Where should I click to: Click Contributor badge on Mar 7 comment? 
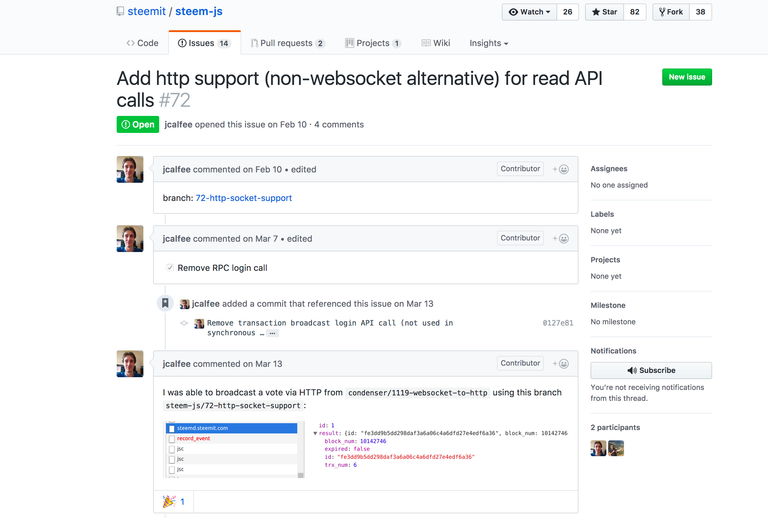pos(520,238)
